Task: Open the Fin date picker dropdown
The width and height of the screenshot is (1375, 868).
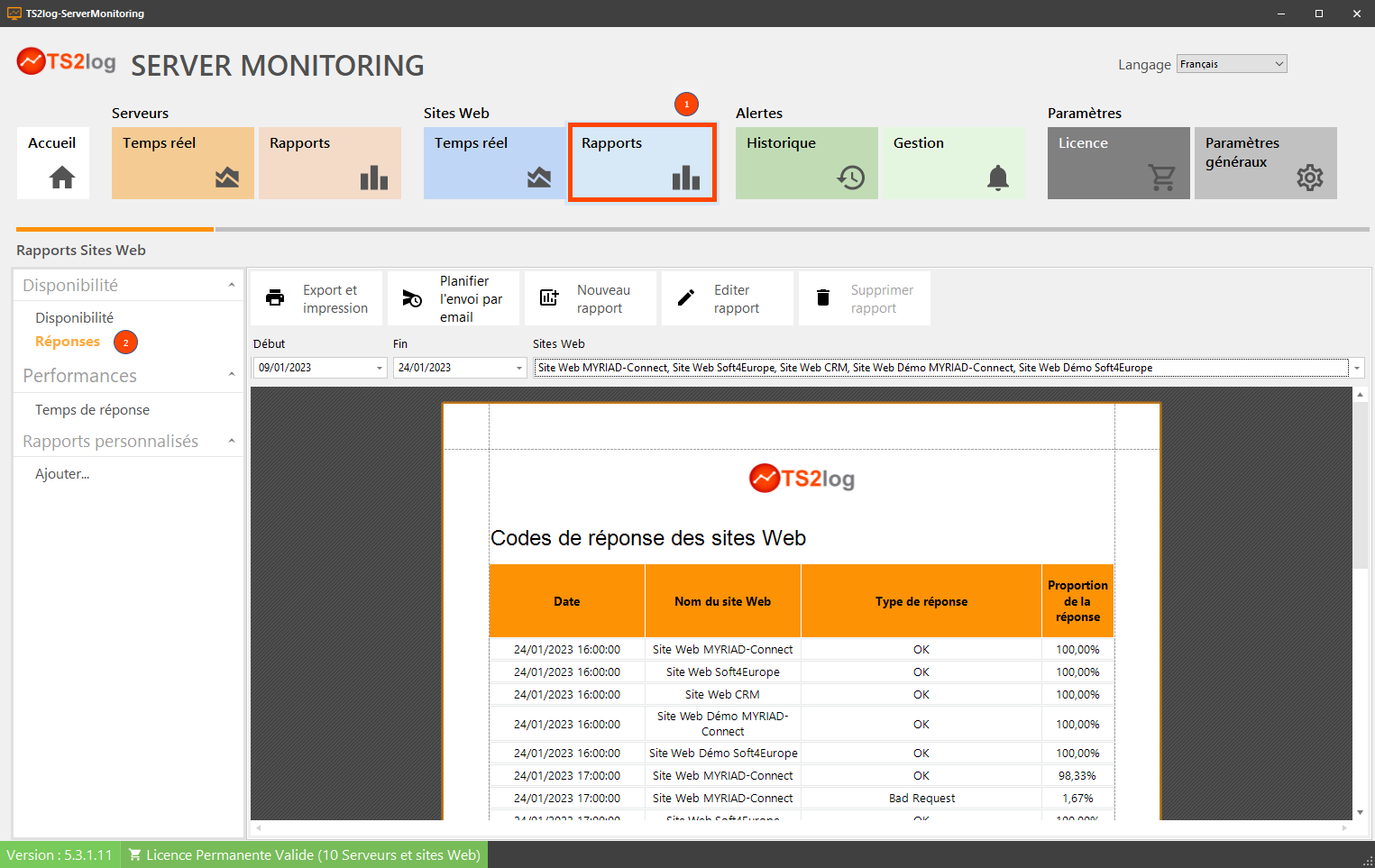Action: pyautogui.click(x=519, y=368)
